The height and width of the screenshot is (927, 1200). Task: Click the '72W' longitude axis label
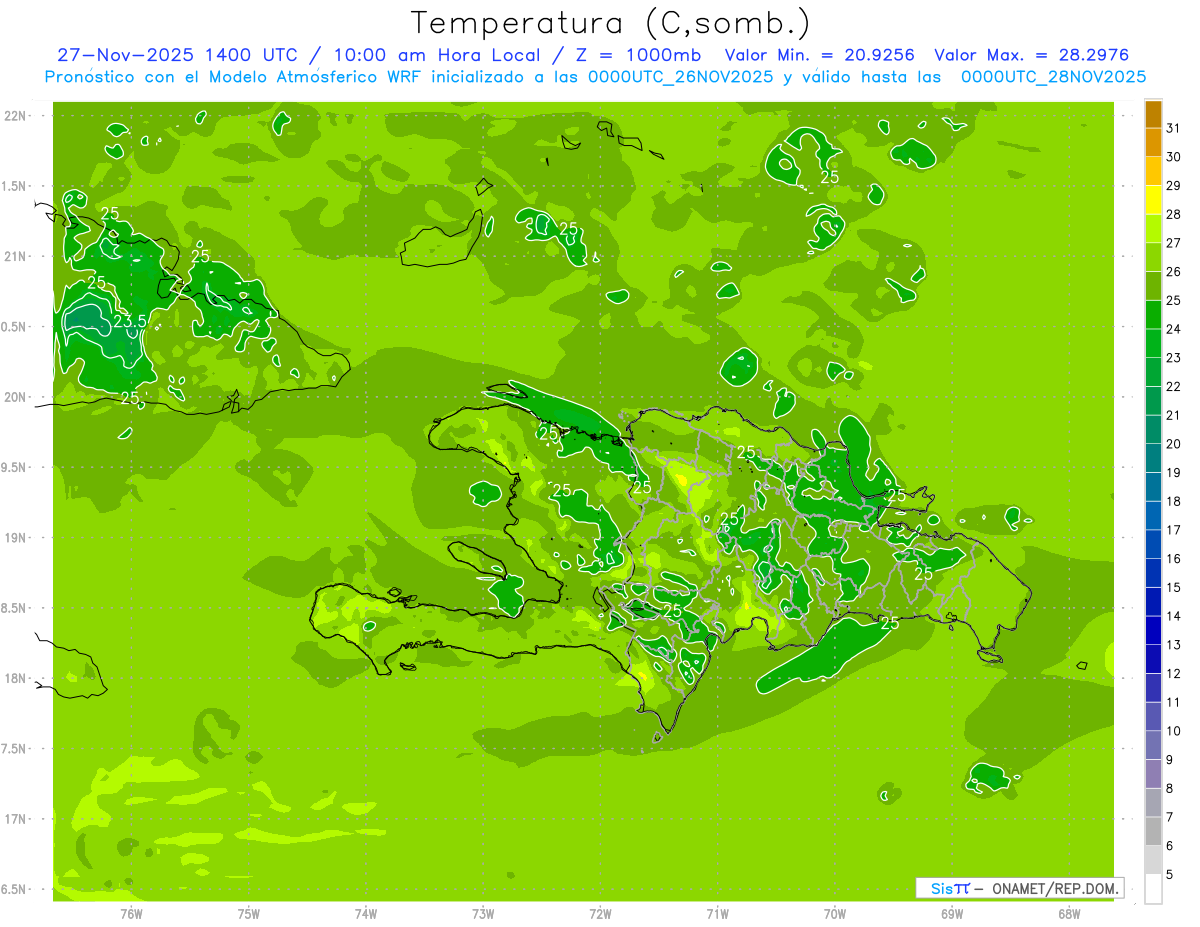(600, 913)
